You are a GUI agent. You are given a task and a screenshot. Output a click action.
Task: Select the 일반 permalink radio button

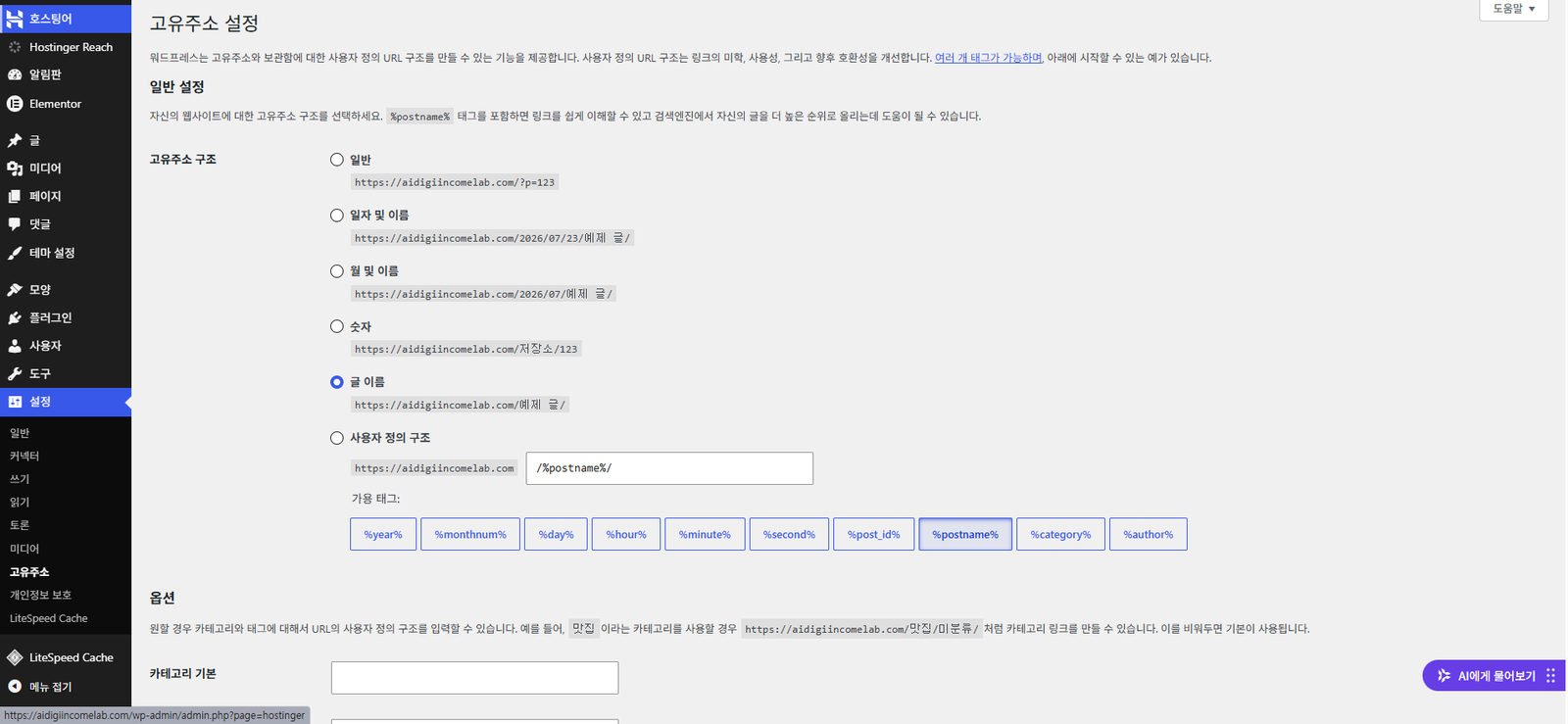click(337, 160)
